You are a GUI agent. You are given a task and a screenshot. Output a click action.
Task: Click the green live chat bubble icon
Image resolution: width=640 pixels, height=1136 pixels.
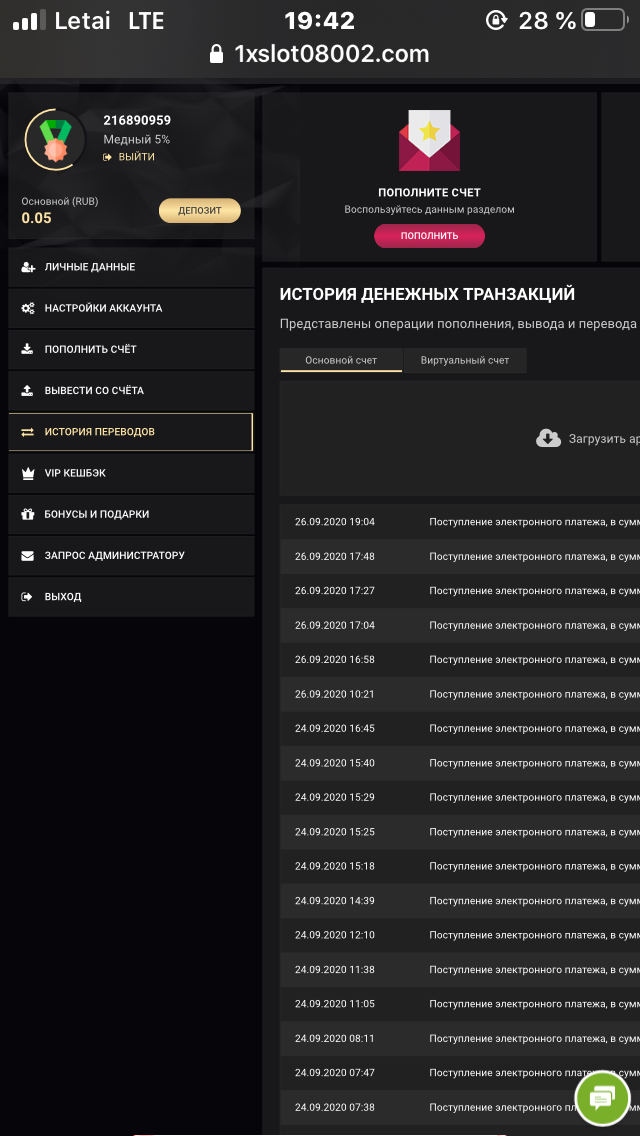point(602,1100)
